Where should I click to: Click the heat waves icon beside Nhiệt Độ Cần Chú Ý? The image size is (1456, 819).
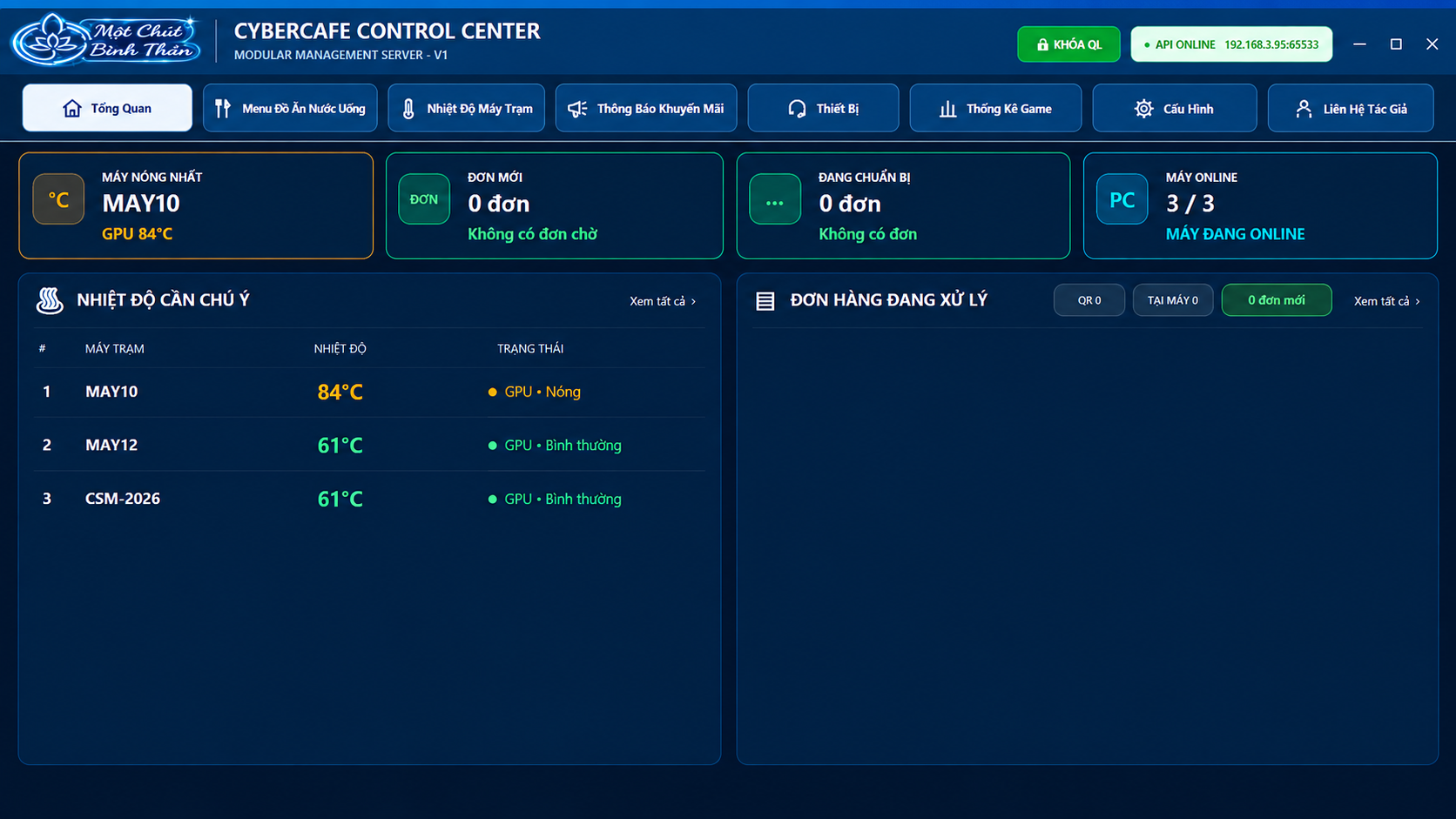point(50,300)
